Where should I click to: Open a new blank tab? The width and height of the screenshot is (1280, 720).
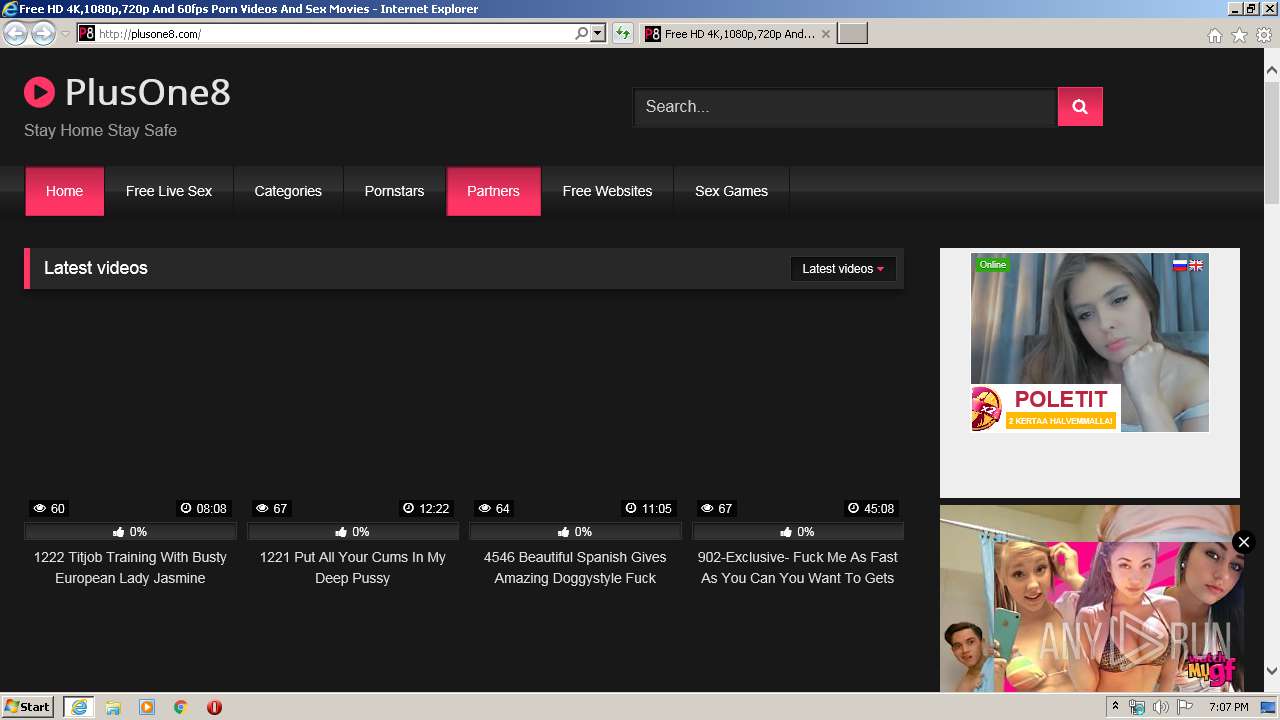[x=852, y=34]
